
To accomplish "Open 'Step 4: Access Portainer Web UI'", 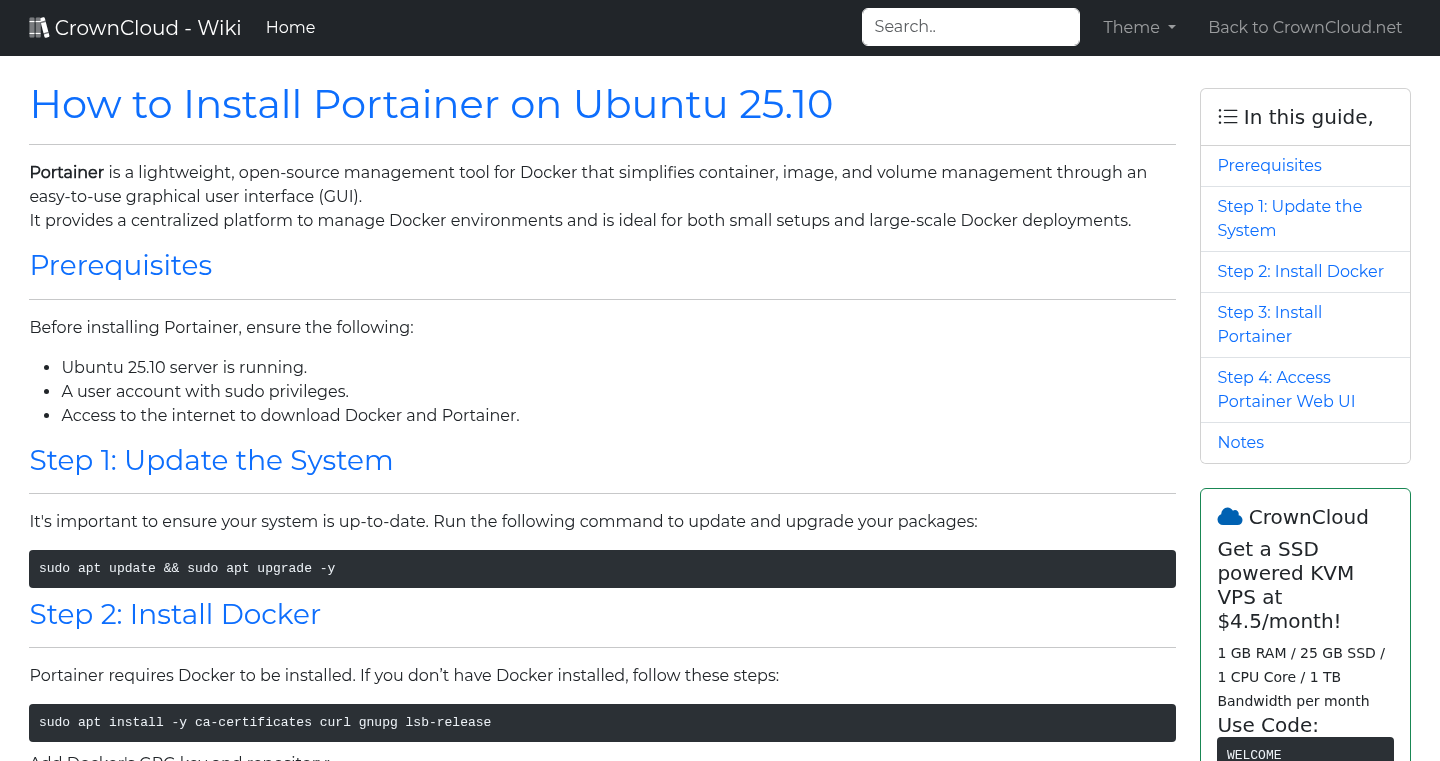I will 1286,389.
